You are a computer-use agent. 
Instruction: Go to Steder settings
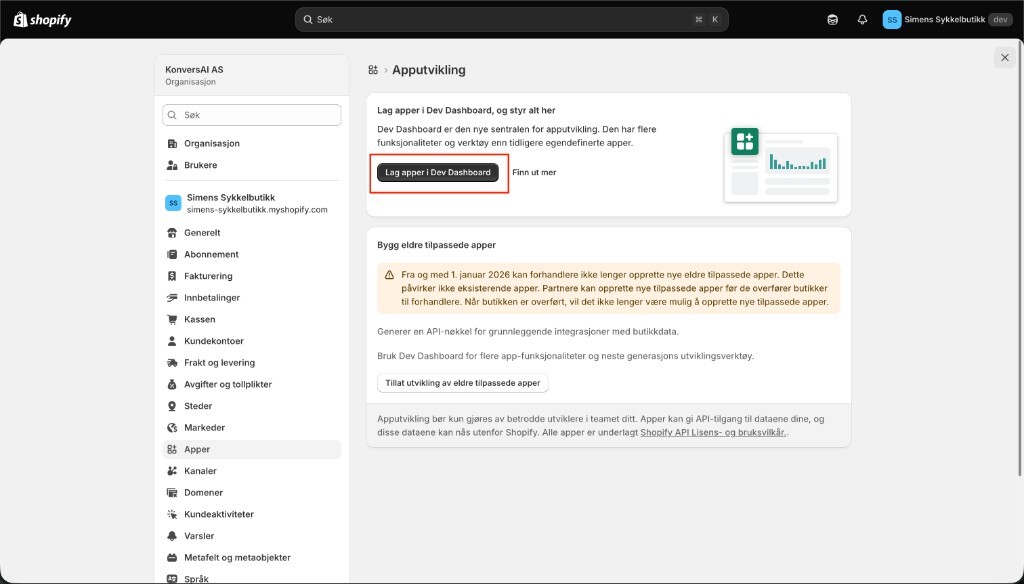click(x=251, y=406)
